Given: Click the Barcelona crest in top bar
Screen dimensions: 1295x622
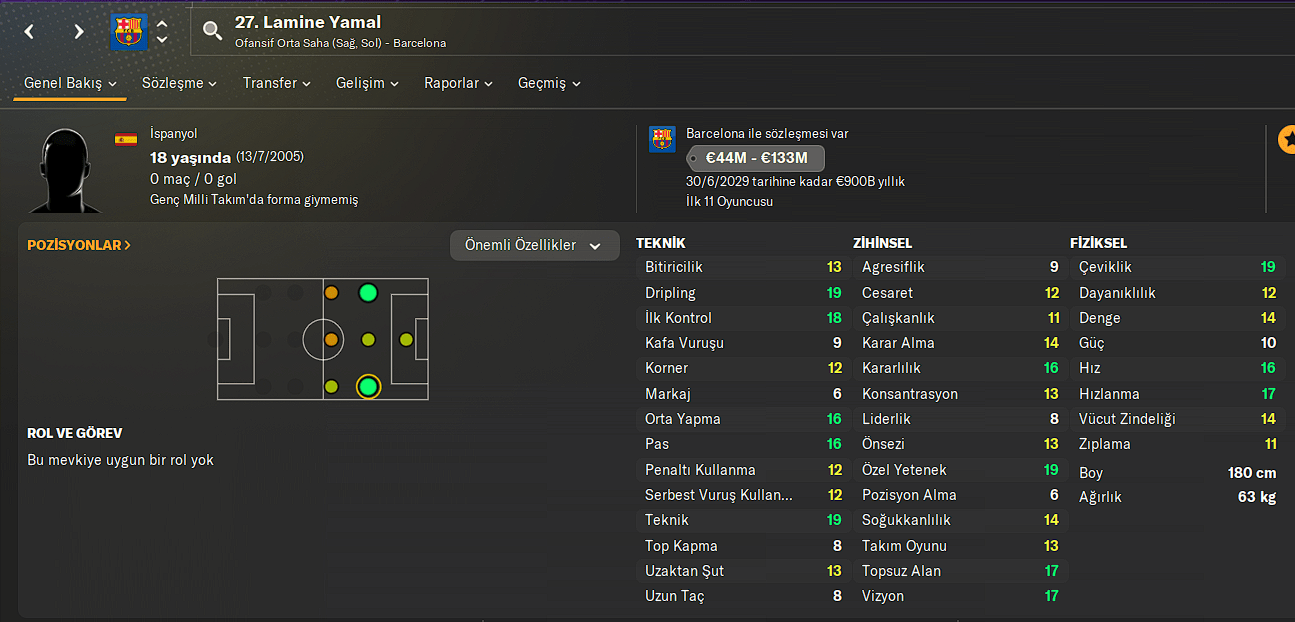Looking at the screenshot, I should (x=128, y=32).
